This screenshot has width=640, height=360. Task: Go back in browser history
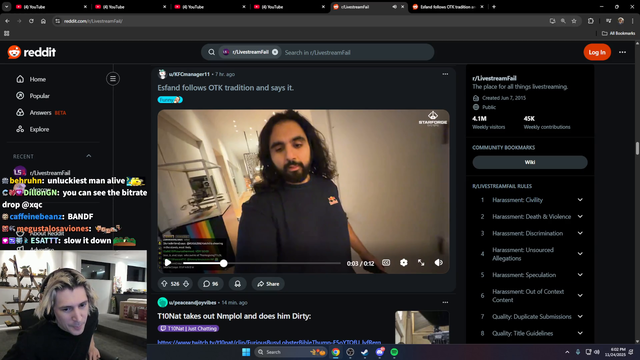pyautogui.click(x=7, y=21)
